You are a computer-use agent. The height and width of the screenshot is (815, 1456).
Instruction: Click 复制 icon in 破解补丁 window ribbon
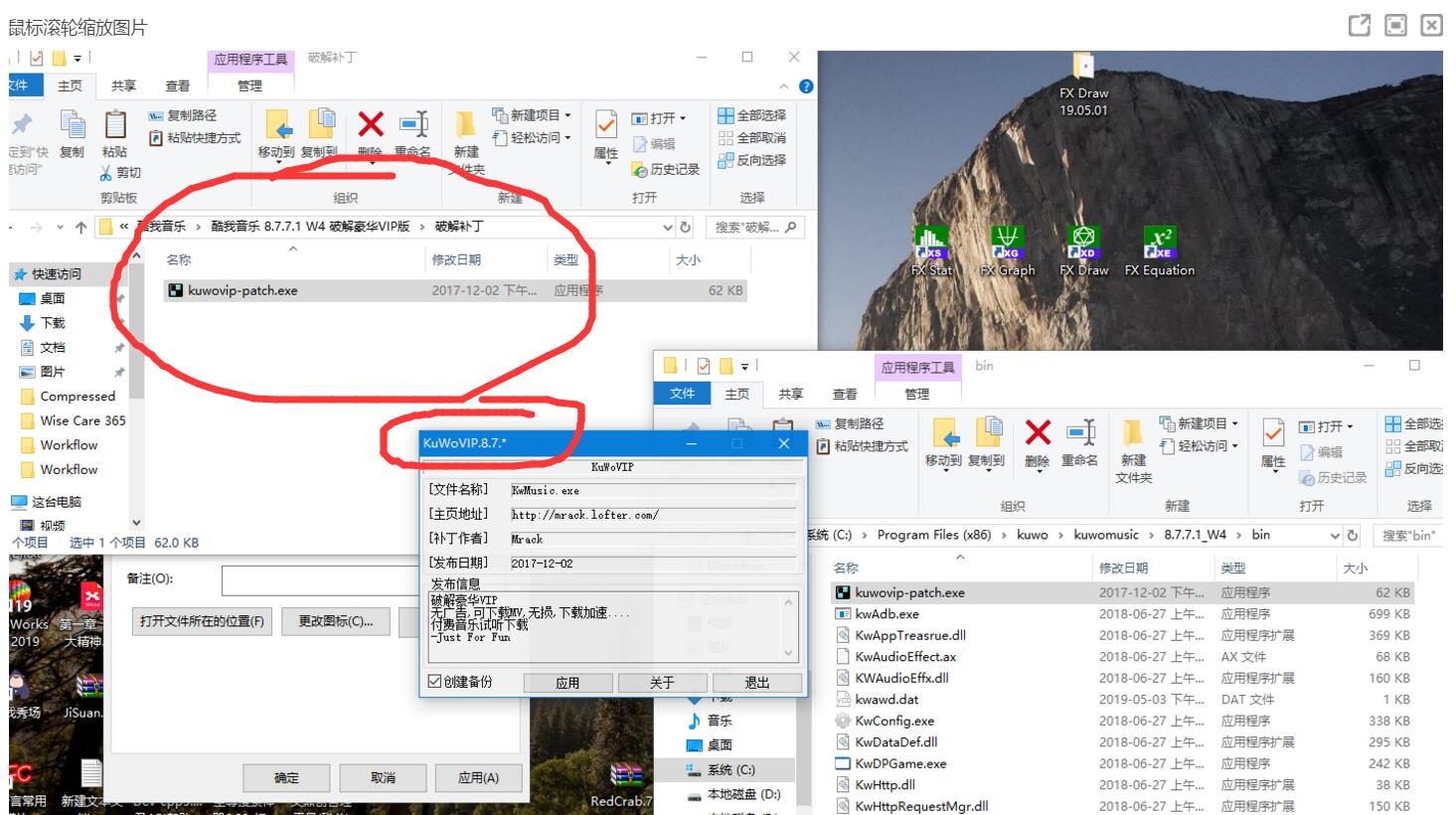coord(72,124)
